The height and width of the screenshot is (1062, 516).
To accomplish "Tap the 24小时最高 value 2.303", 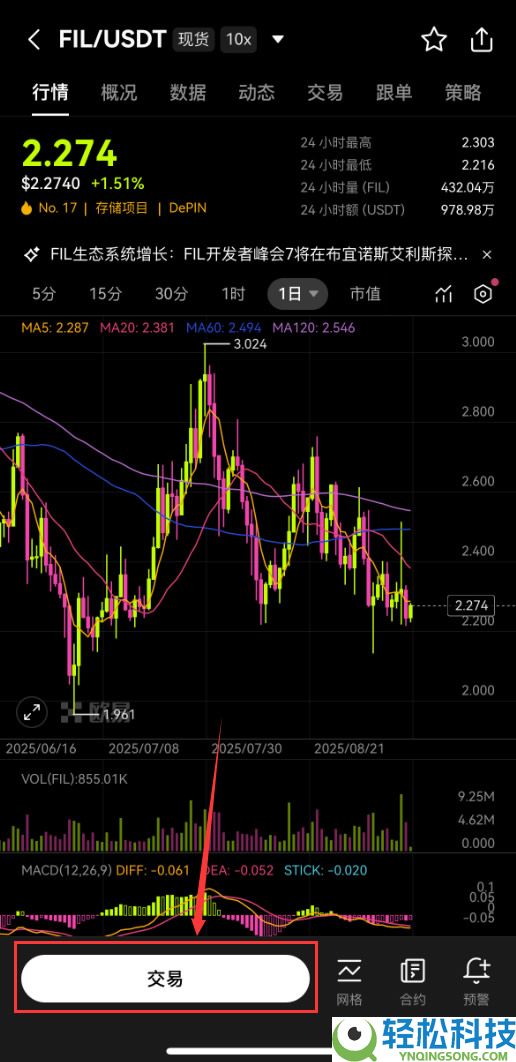I will [477, 143].
